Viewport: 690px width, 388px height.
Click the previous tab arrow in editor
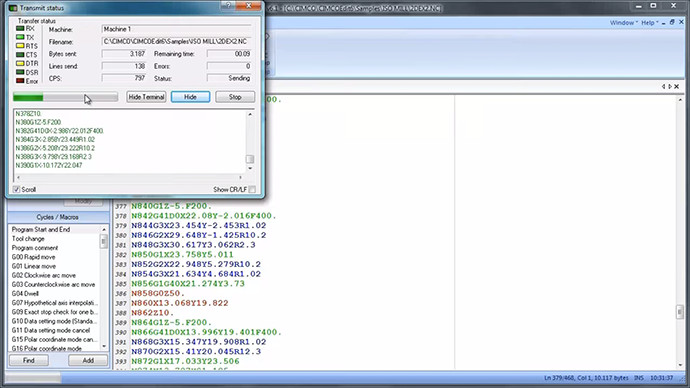pos(663,87)
